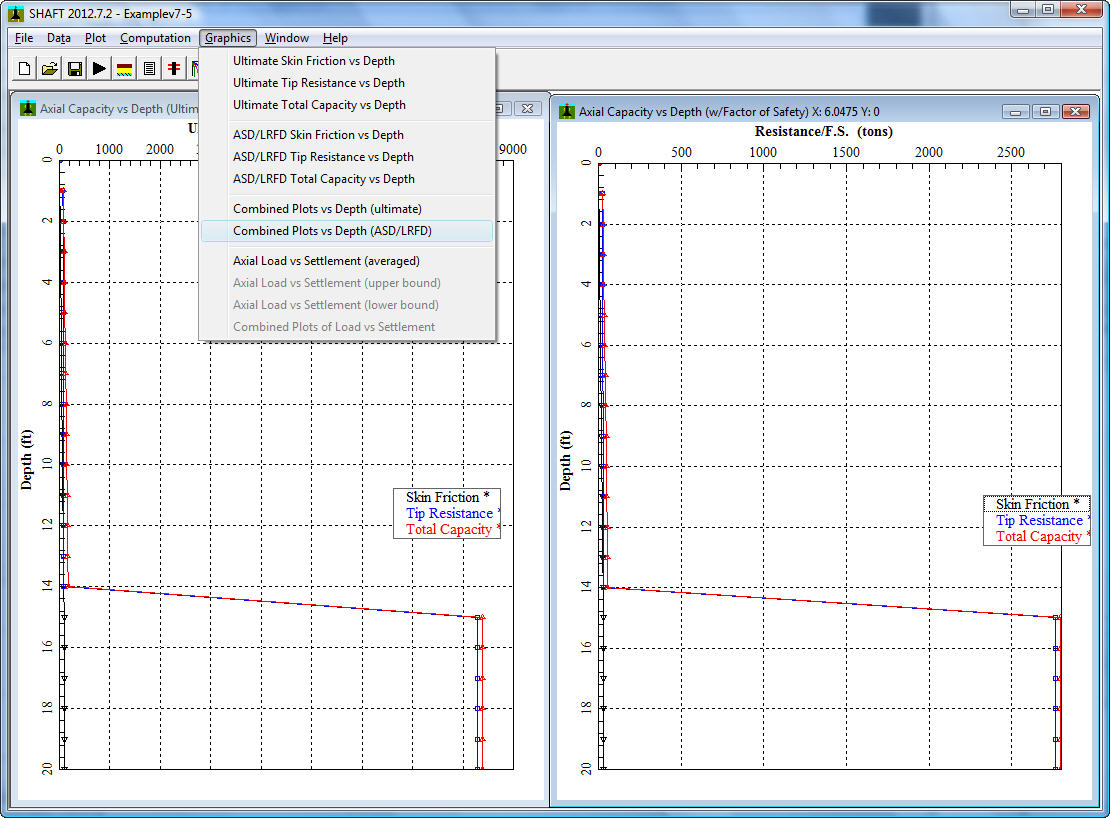Select Combined Plots vs Depth (ultimate)

pyautogui.click(x=327, y=208)
